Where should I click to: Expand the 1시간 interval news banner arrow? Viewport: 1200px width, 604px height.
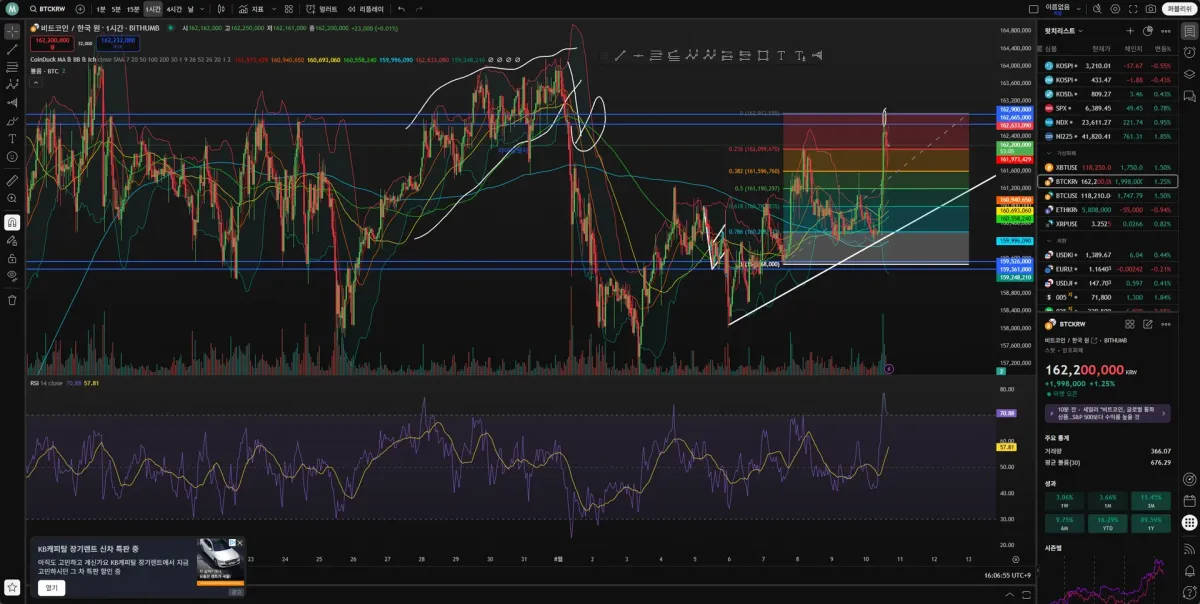(1164, 413)
